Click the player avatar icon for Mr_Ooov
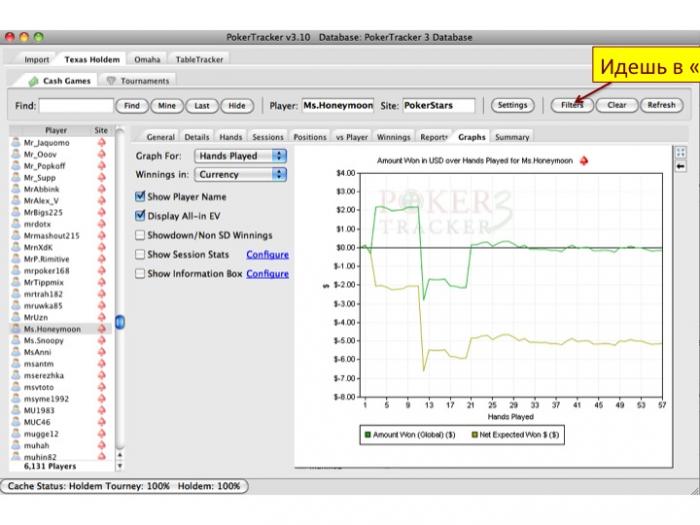The image size is (700, 525). 16,154
